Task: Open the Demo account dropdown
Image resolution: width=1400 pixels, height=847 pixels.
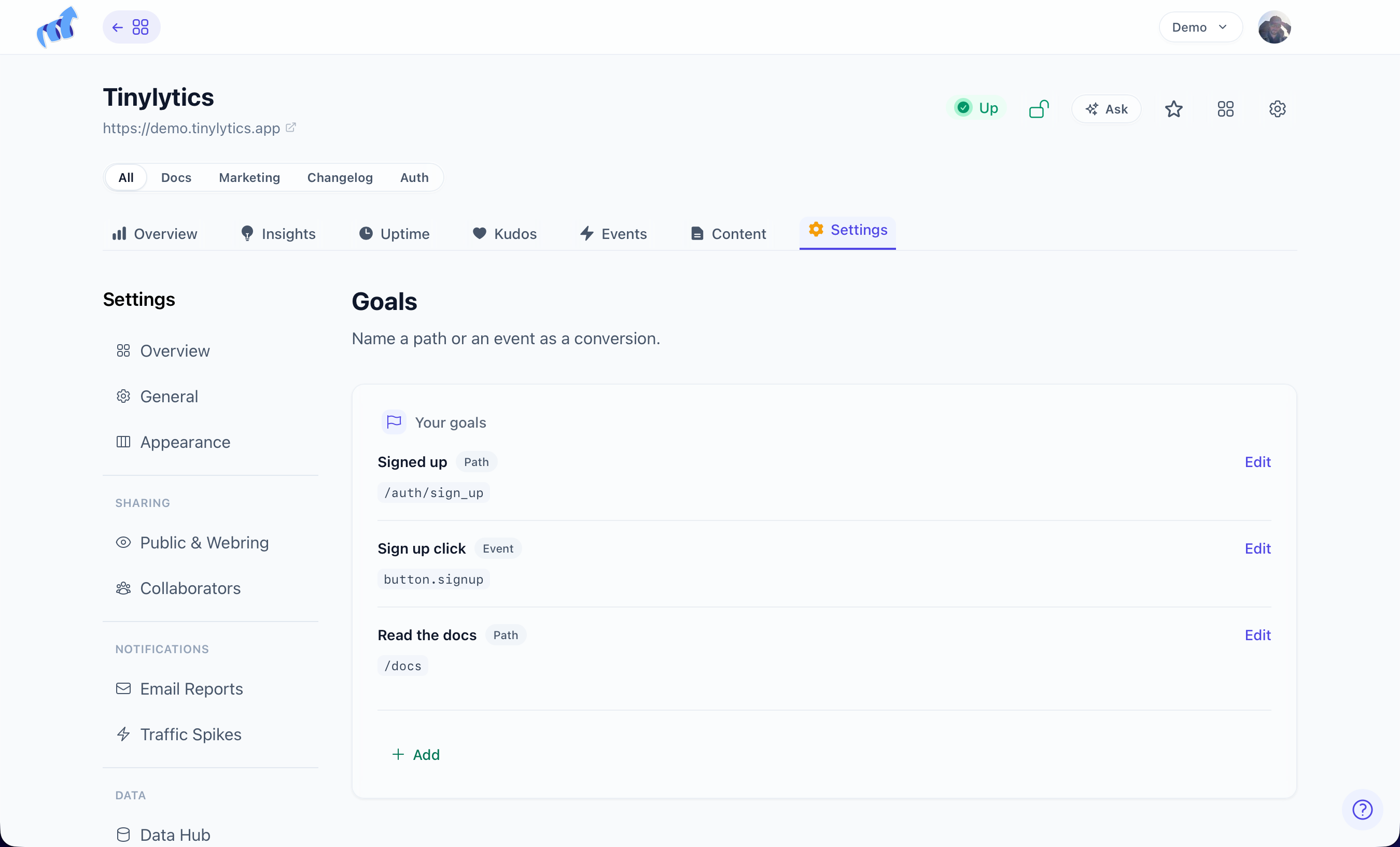Action: pos(1200,27)
